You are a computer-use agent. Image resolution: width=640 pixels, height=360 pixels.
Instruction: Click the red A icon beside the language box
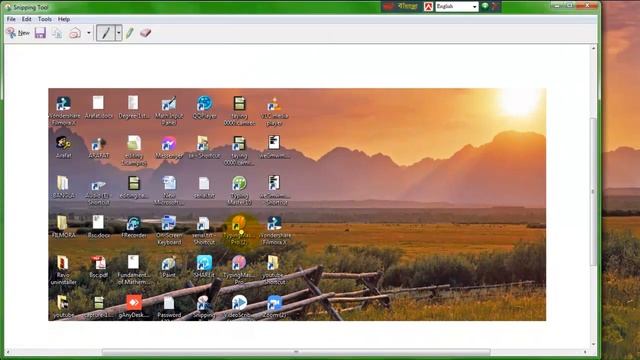click(x=428, y=7)
